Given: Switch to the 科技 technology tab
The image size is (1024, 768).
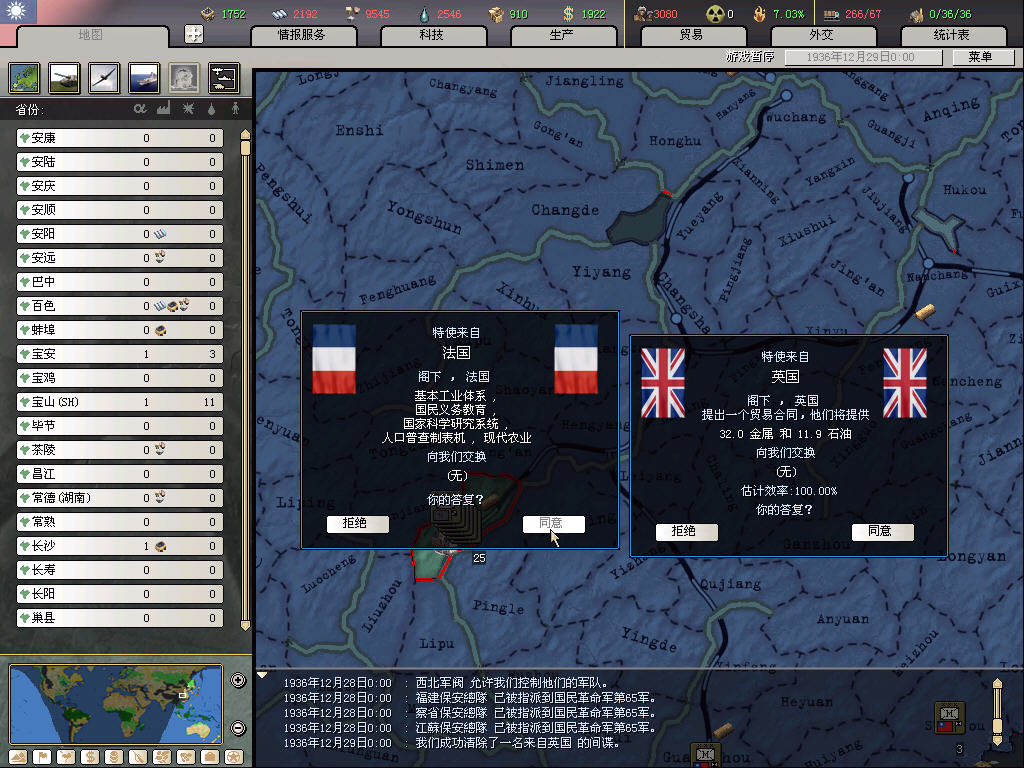Looking at the screenshot, I should tap(431, 35).
